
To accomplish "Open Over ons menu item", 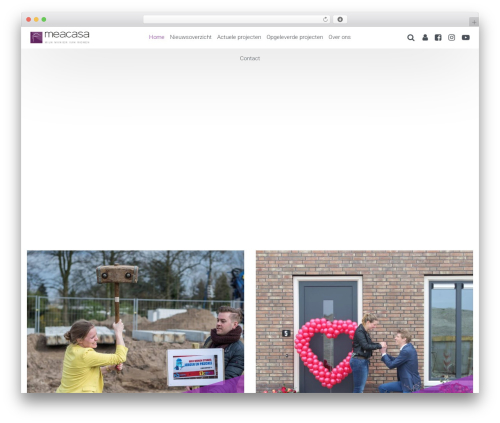I will click(x=339, y=37).
